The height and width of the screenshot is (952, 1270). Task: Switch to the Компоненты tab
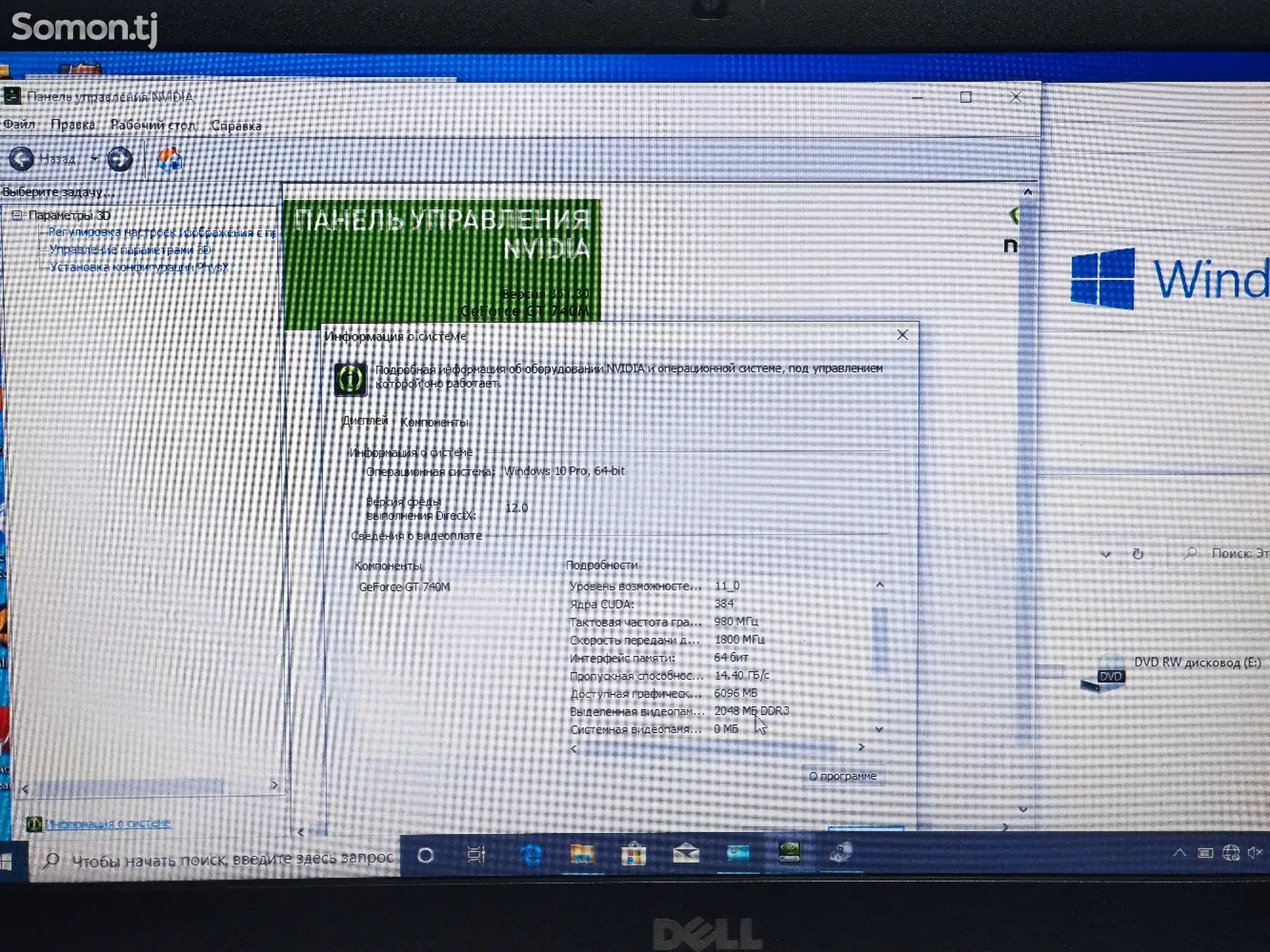tap(434, 422)
